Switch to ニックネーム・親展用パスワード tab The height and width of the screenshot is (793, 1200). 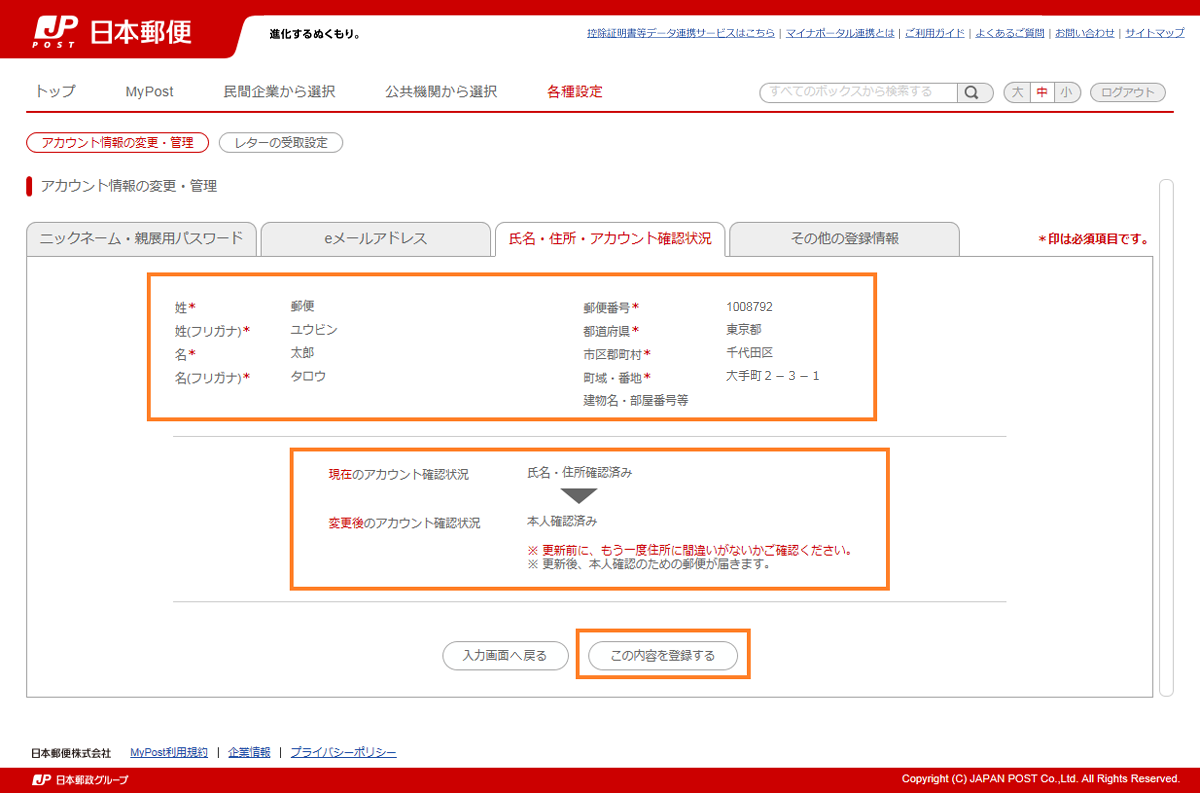click(141, 239)
